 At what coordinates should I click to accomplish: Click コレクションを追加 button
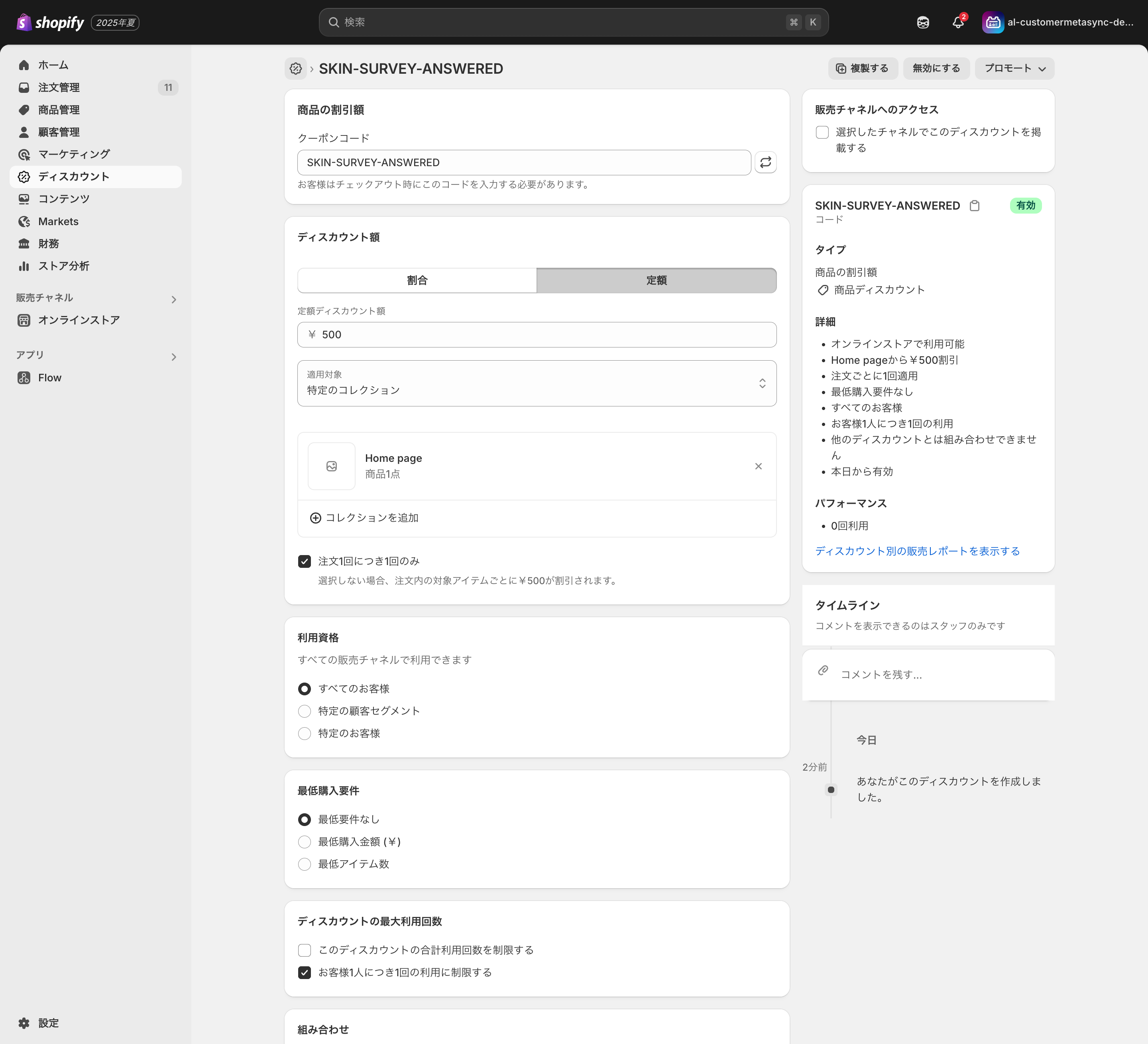pos(364,518)
